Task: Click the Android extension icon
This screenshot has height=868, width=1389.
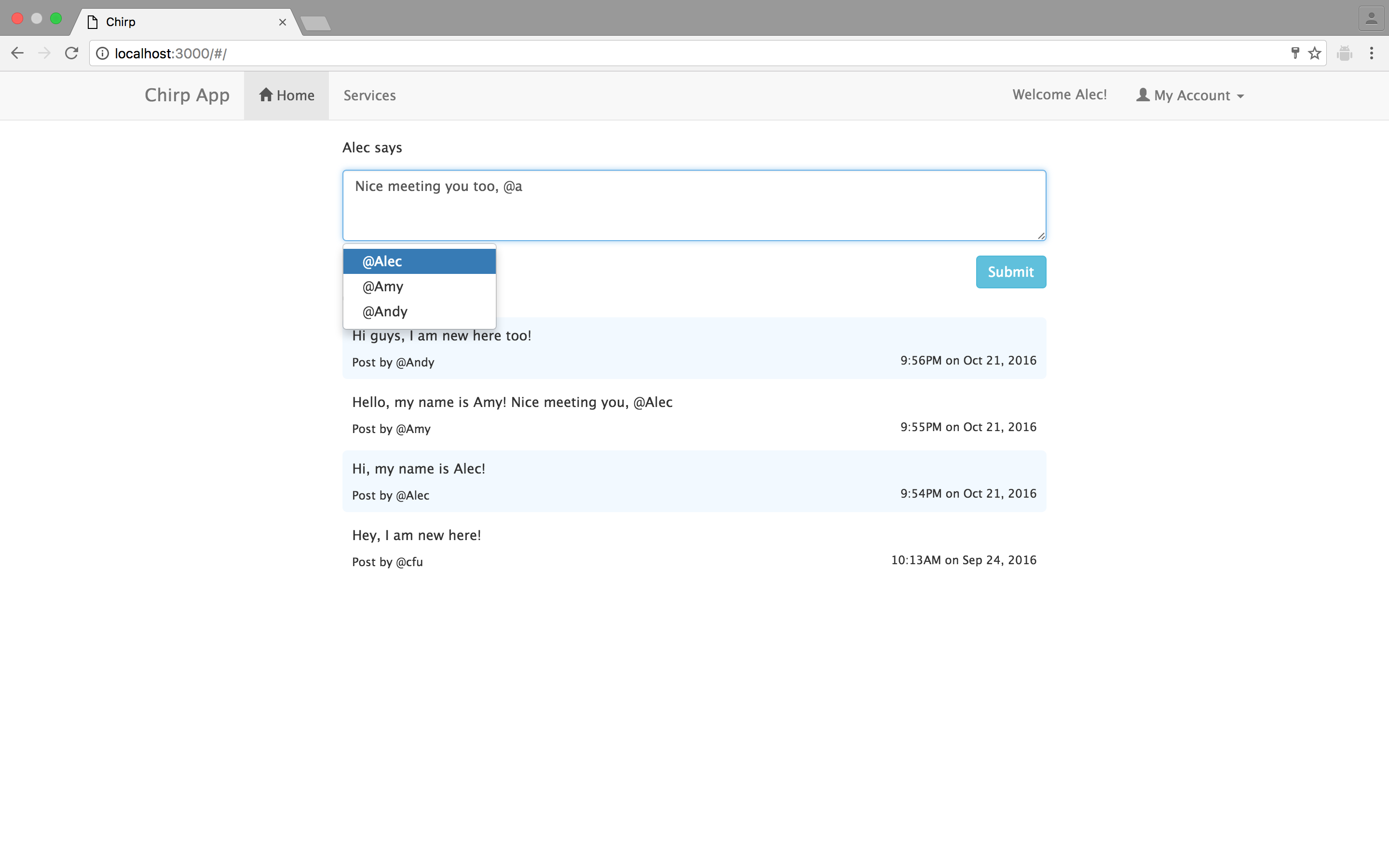Action: coord(1344,54)
